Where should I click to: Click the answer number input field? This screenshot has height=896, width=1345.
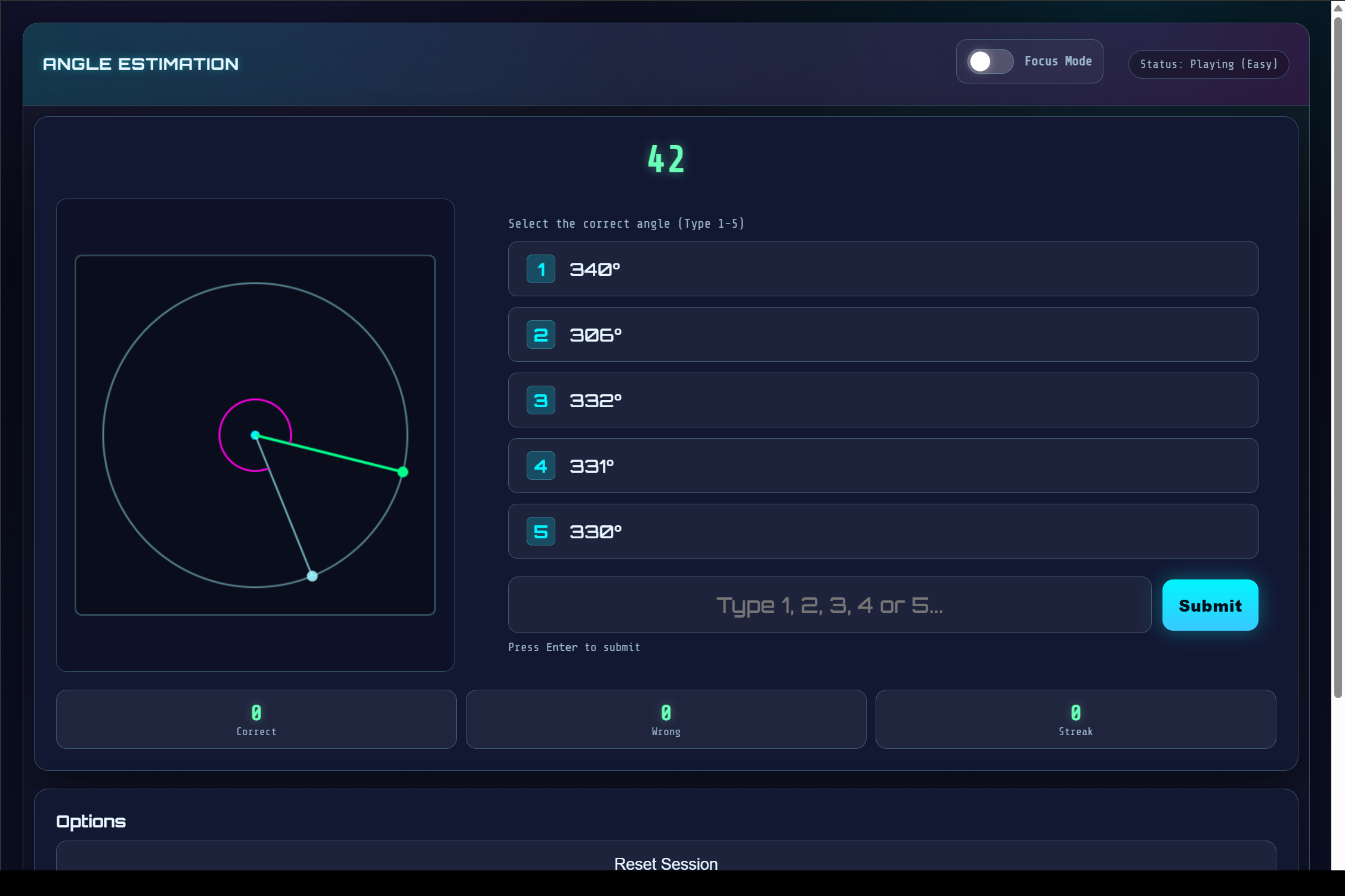point(829,605)
